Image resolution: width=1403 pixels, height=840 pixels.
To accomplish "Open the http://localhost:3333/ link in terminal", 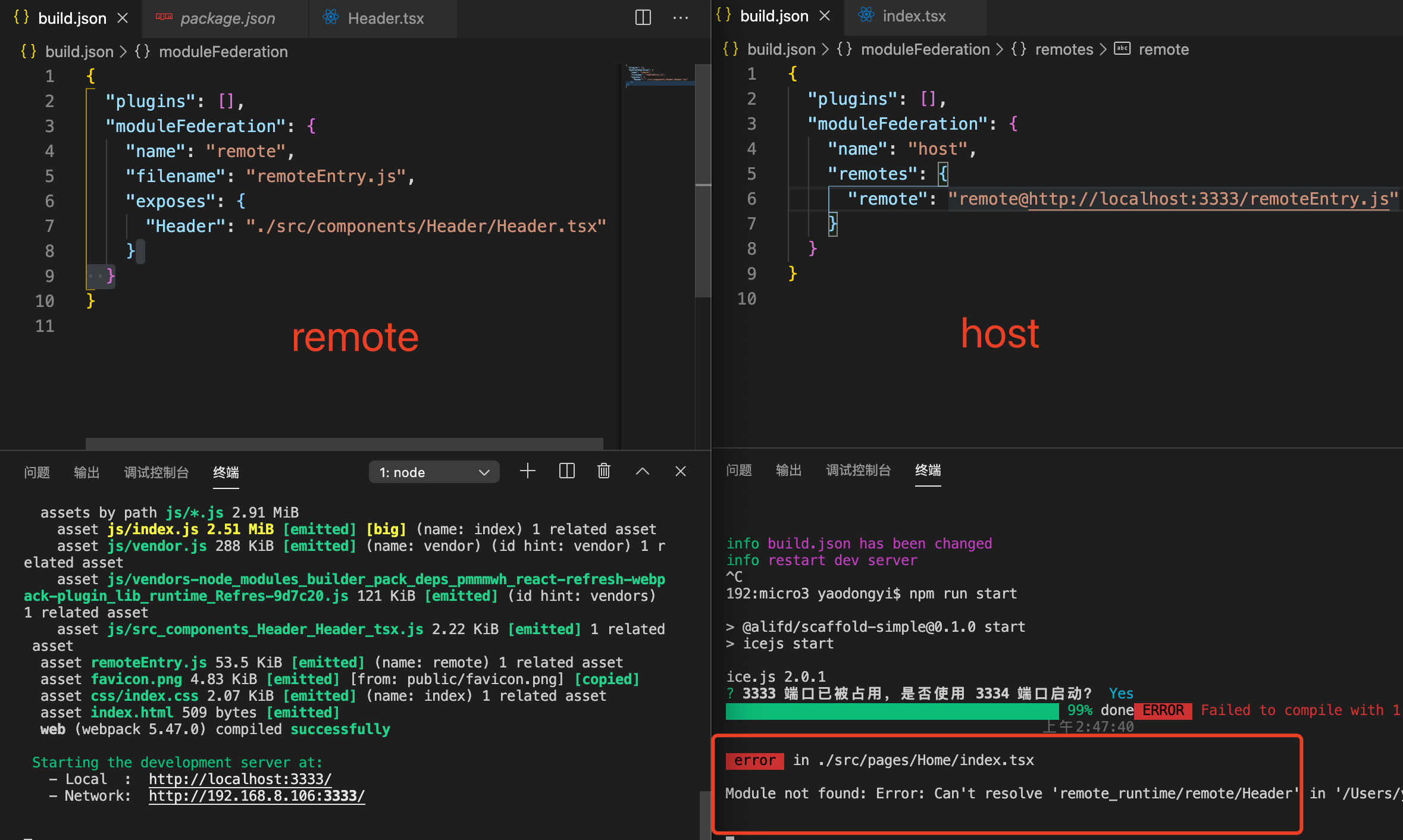I will [240, 779].
